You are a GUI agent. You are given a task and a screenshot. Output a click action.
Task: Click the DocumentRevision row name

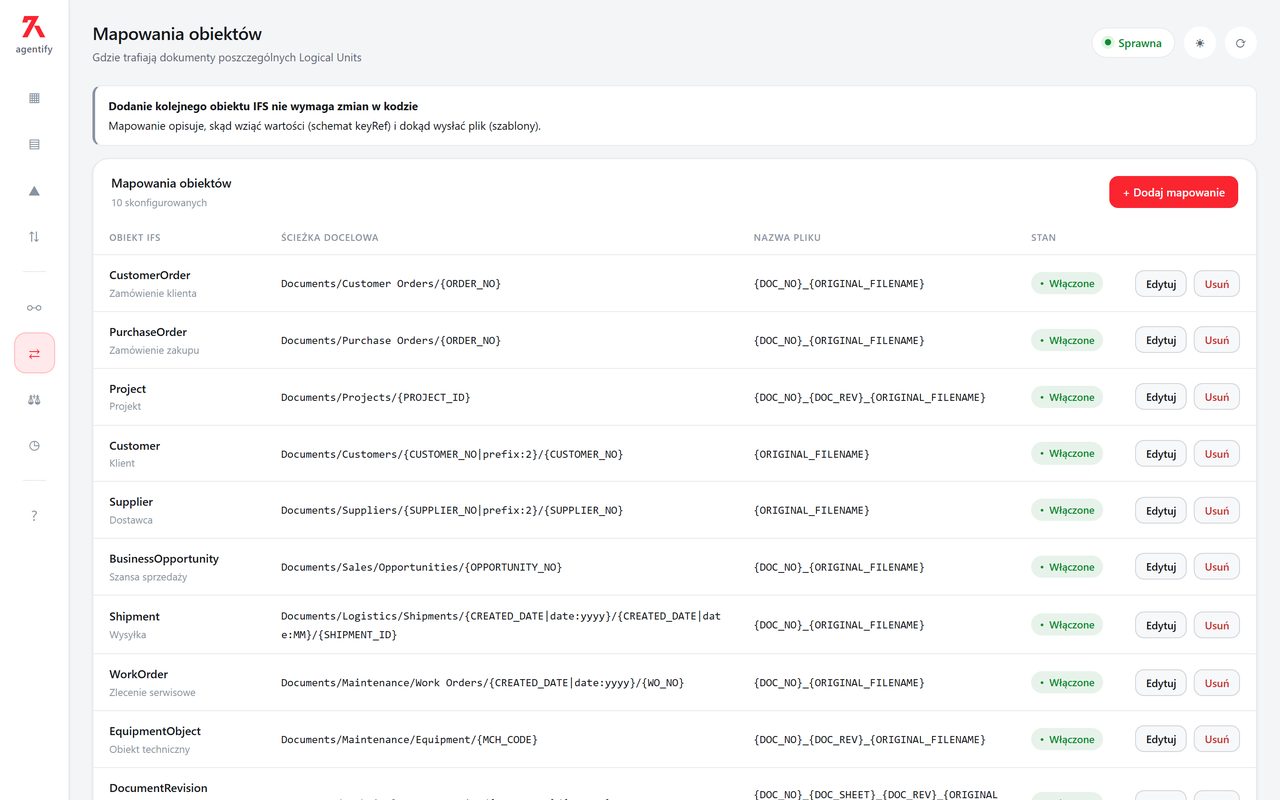tap(158, 788)
